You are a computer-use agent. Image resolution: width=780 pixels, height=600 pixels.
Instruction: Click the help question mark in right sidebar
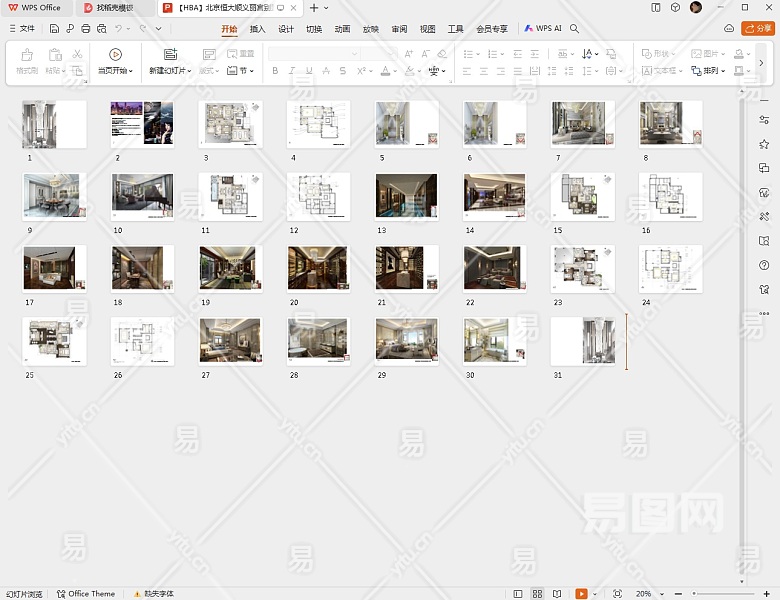[x=764, y=265]
